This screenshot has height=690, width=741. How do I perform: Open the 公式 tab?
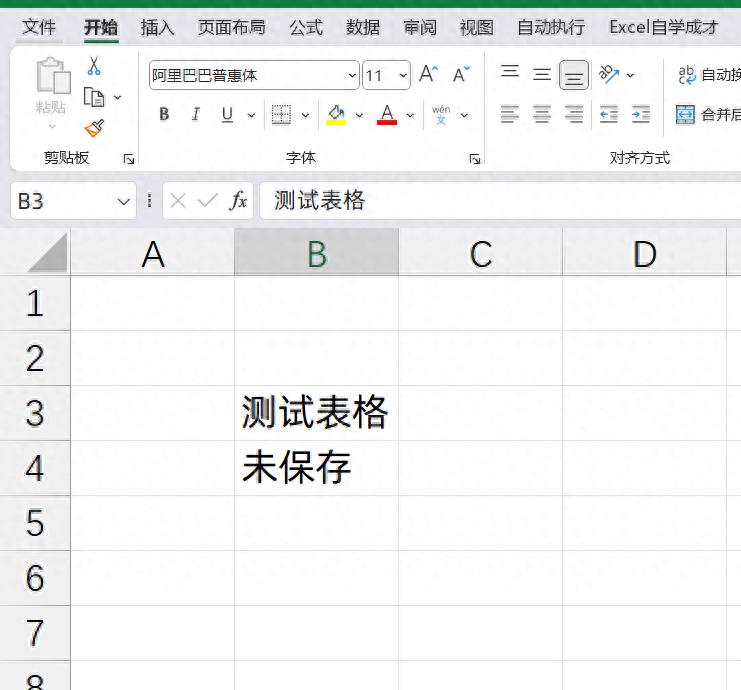(x=306, y=27)
